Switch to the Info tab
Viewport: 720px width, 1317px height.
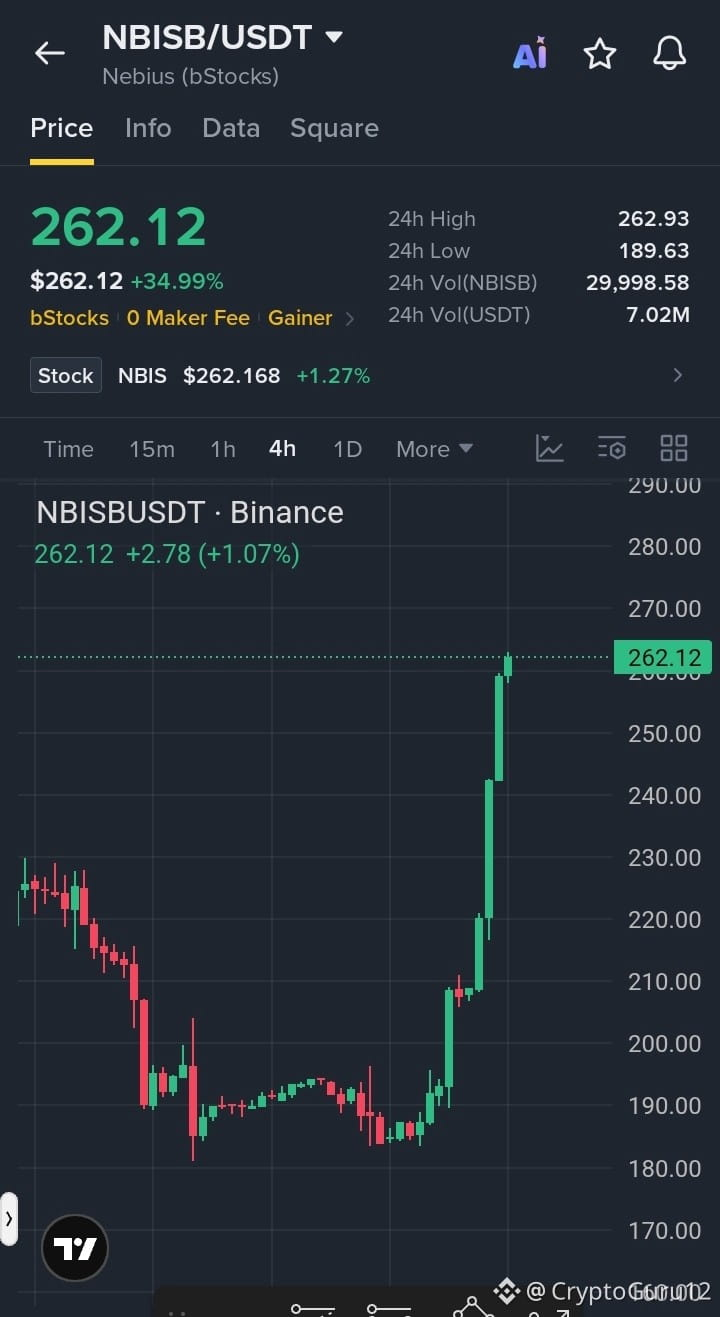[x=148, y=128]
